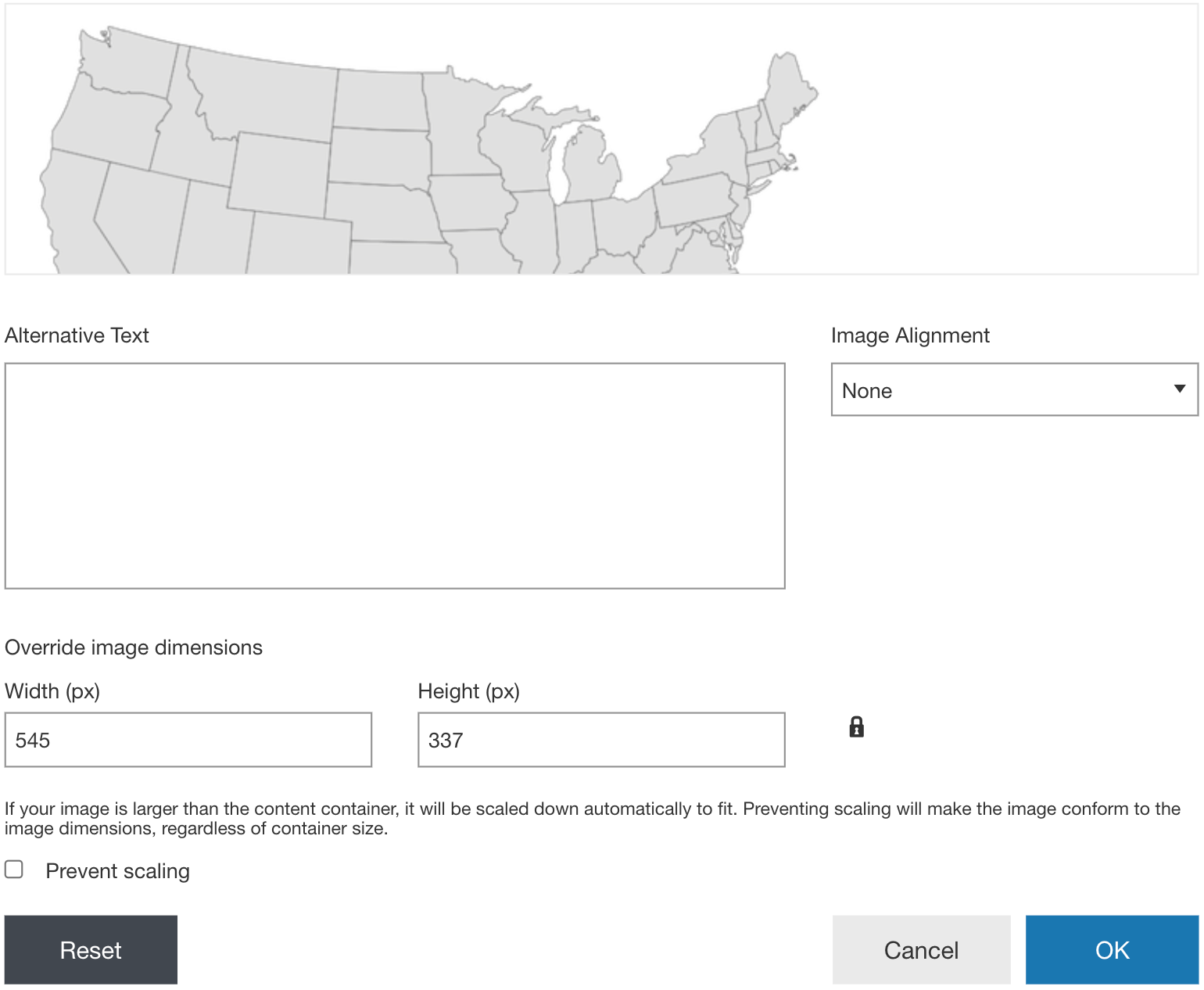Check Prevent scaling to stop auto-resizing

click(x=13, y=868)
